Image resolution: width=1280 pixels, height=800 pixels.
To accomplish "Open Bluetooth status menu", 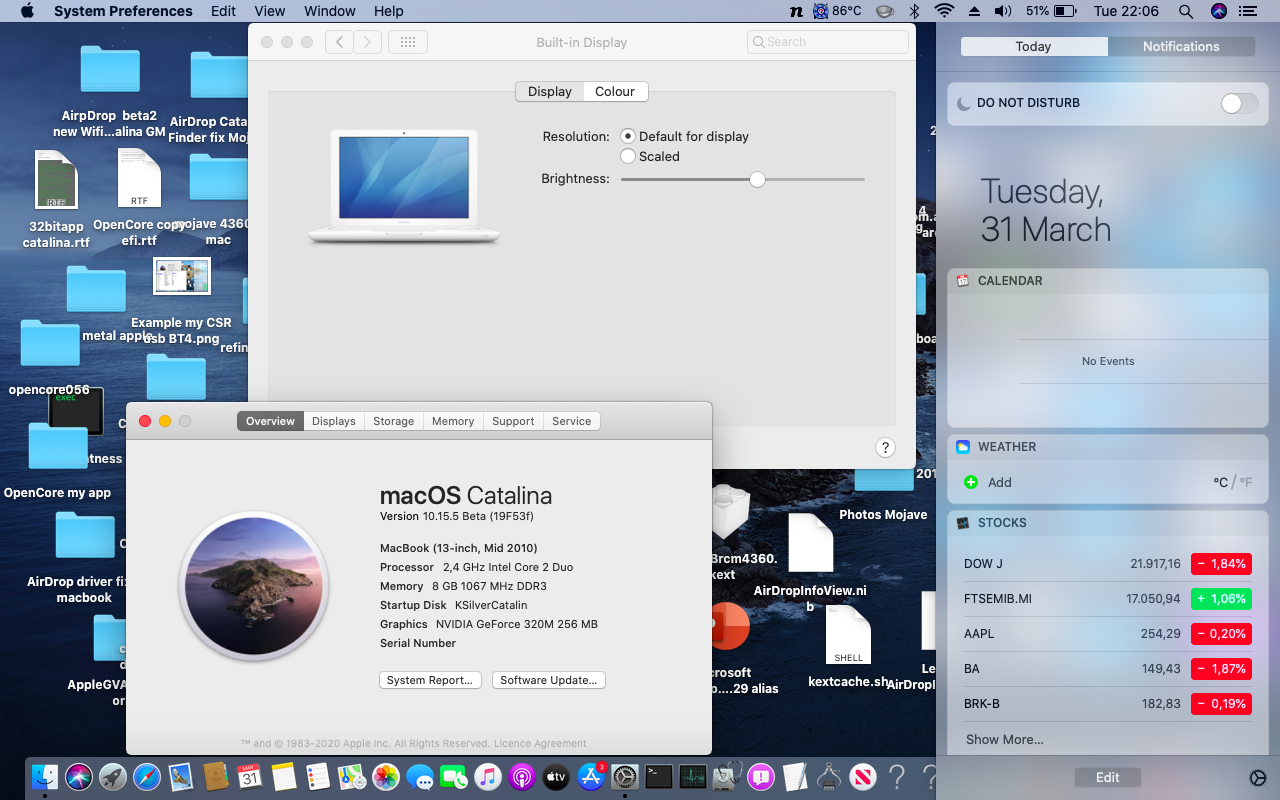I will pyautogui.click(x=914, y=11).
